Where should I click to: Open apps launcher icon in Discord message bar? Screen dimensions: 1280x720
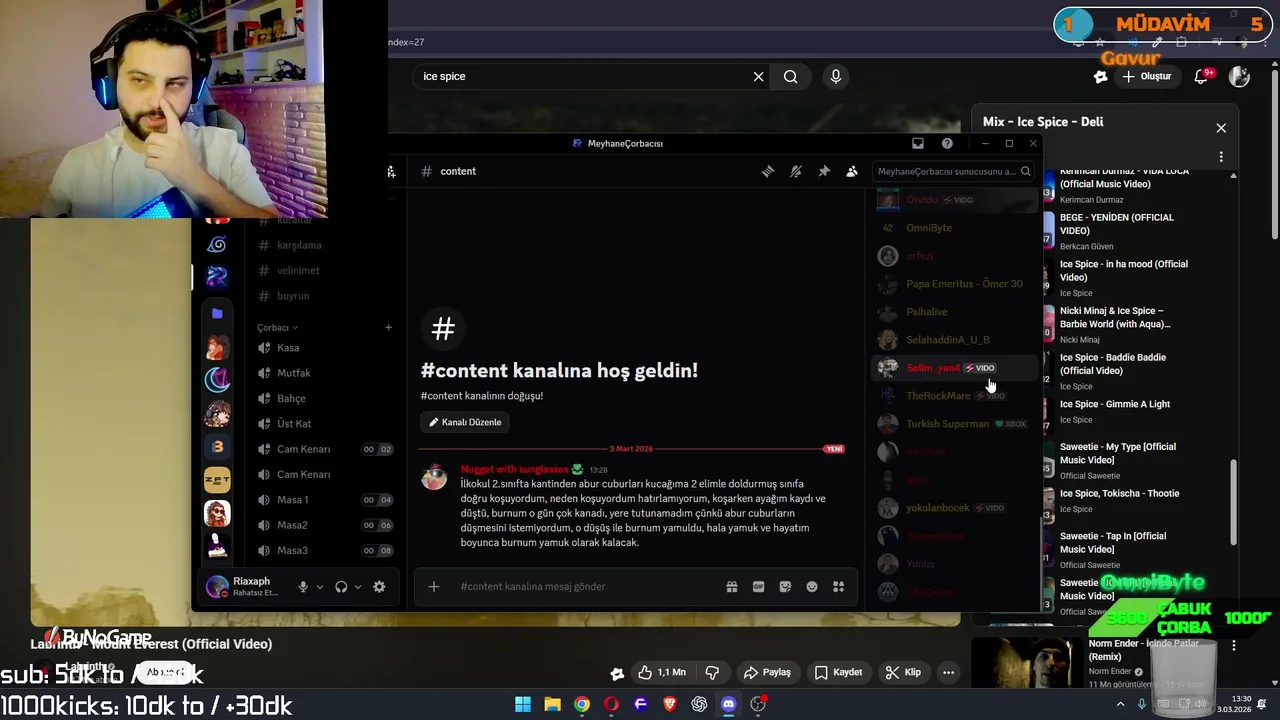[839, 587]
